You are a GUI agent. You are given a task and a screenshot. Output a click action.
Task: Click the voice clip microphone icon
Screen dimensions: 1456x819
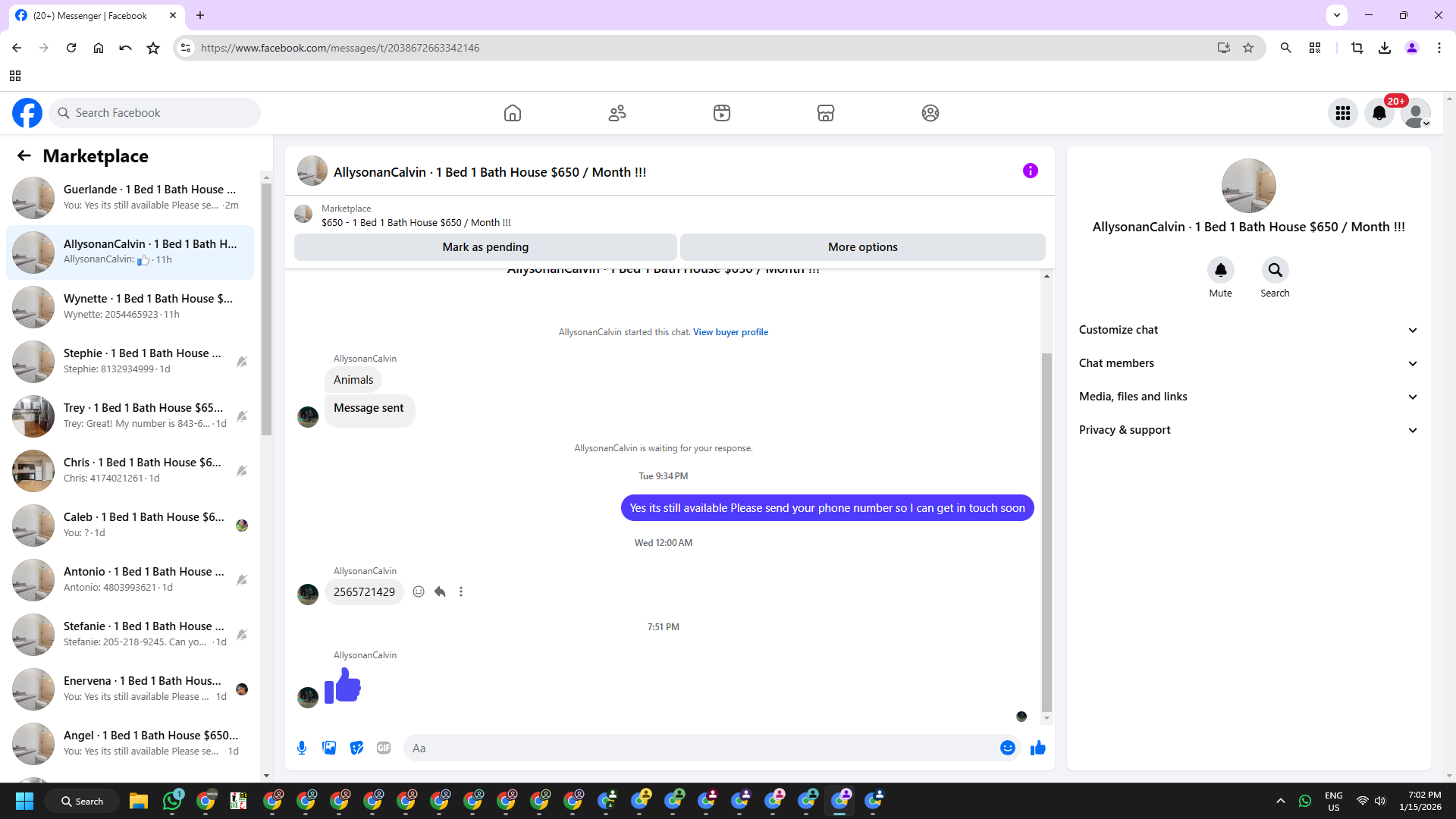click(302, 748)
